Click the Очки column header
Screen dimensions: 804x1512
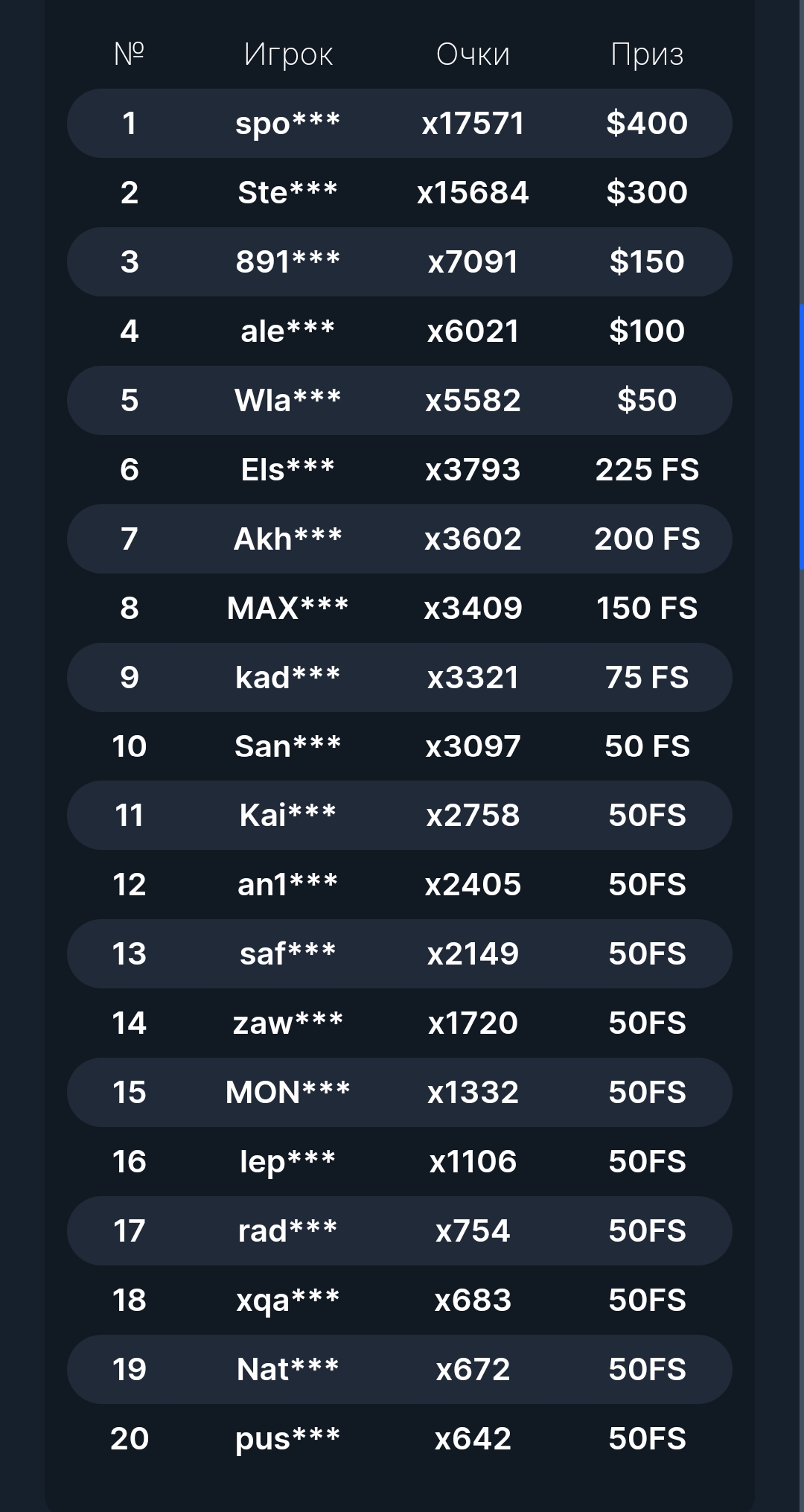point(473,54)
